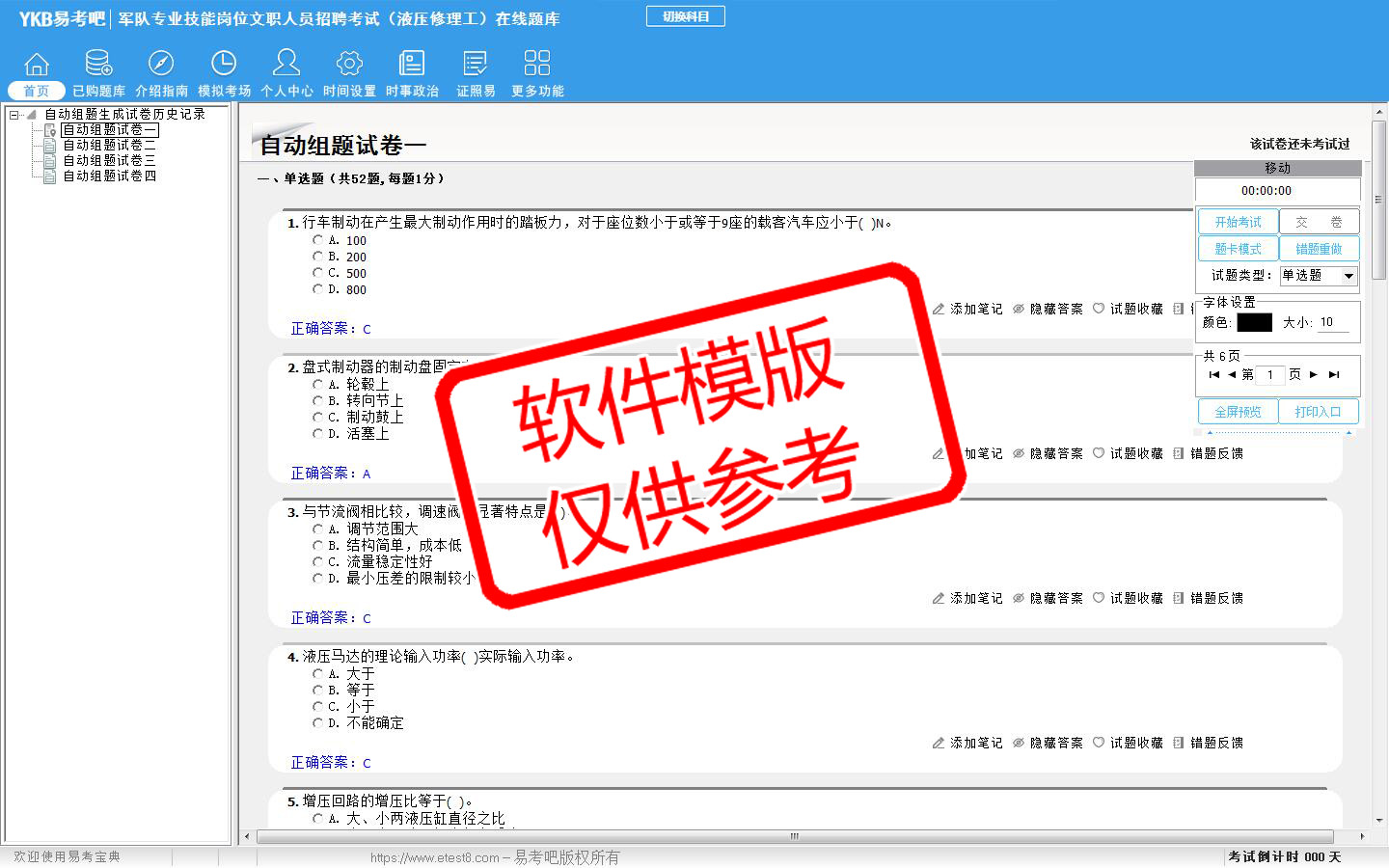Go to first page arrow icon

1213,374
